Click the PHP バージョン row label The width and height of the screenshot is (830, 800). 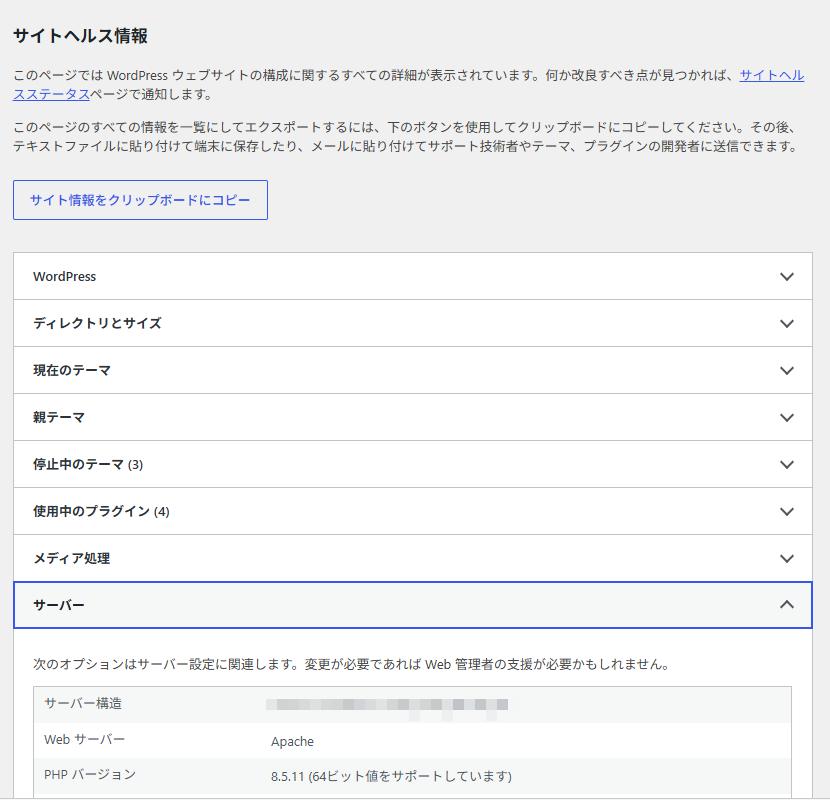[x=90, y=775]
